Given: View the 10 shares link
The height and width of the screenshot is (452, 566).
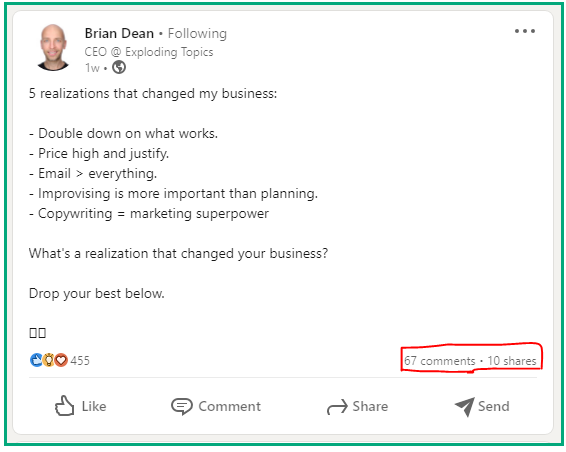Looking at the screenshot, I should [511, 361].
